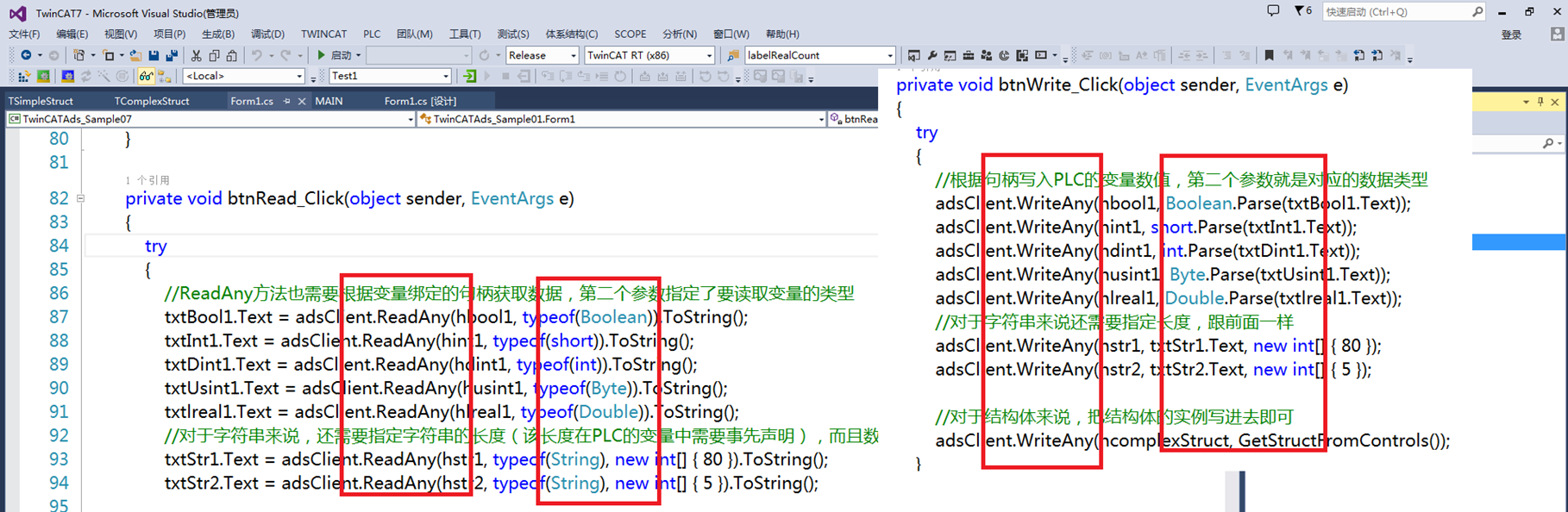Screen dimensions: 1568x512
Task: Click the Navigate Backward arrow icon
Action: 26,55
